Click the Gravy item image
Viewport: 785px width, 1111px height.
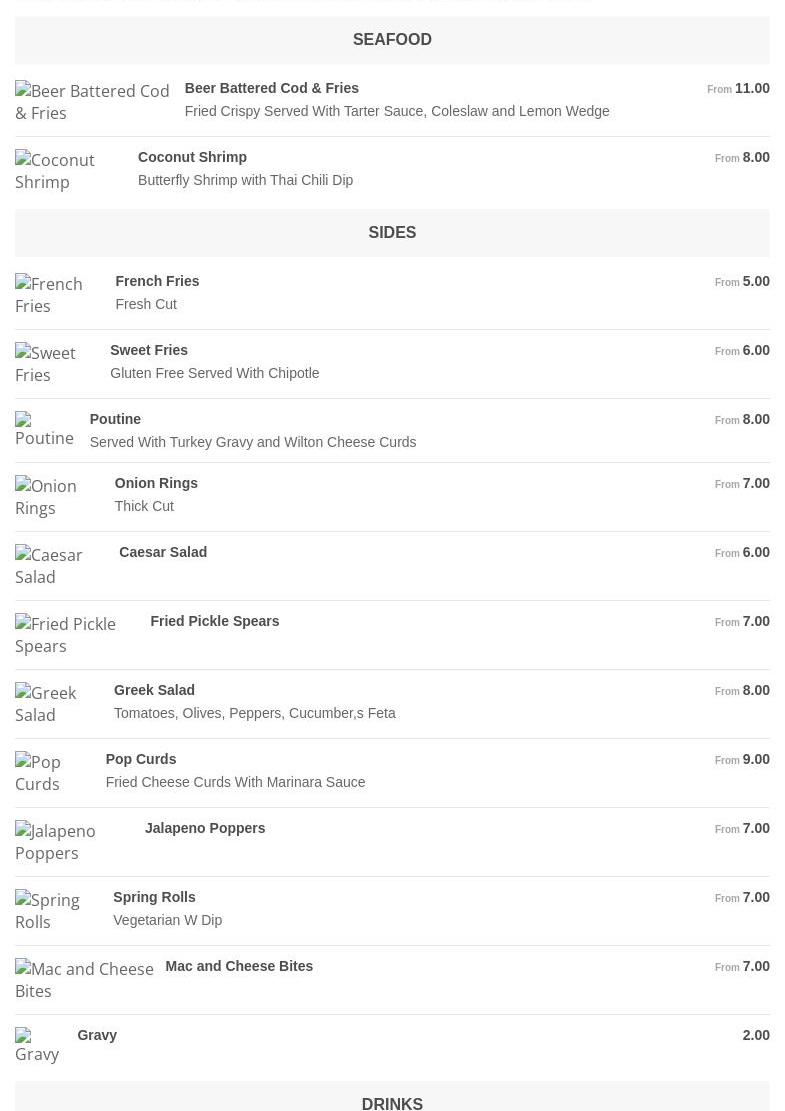pos(38,1046)
